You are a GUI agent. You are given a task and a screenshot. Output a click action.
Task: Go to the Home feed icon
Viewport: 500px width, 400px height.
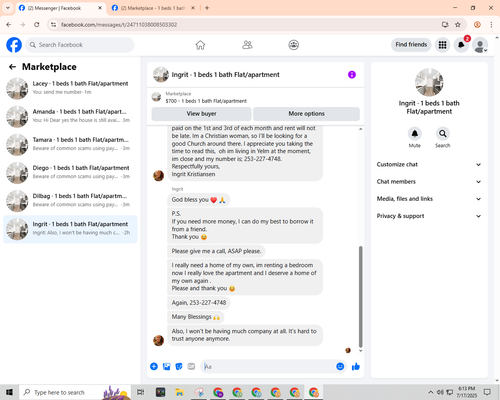point(200,45)
